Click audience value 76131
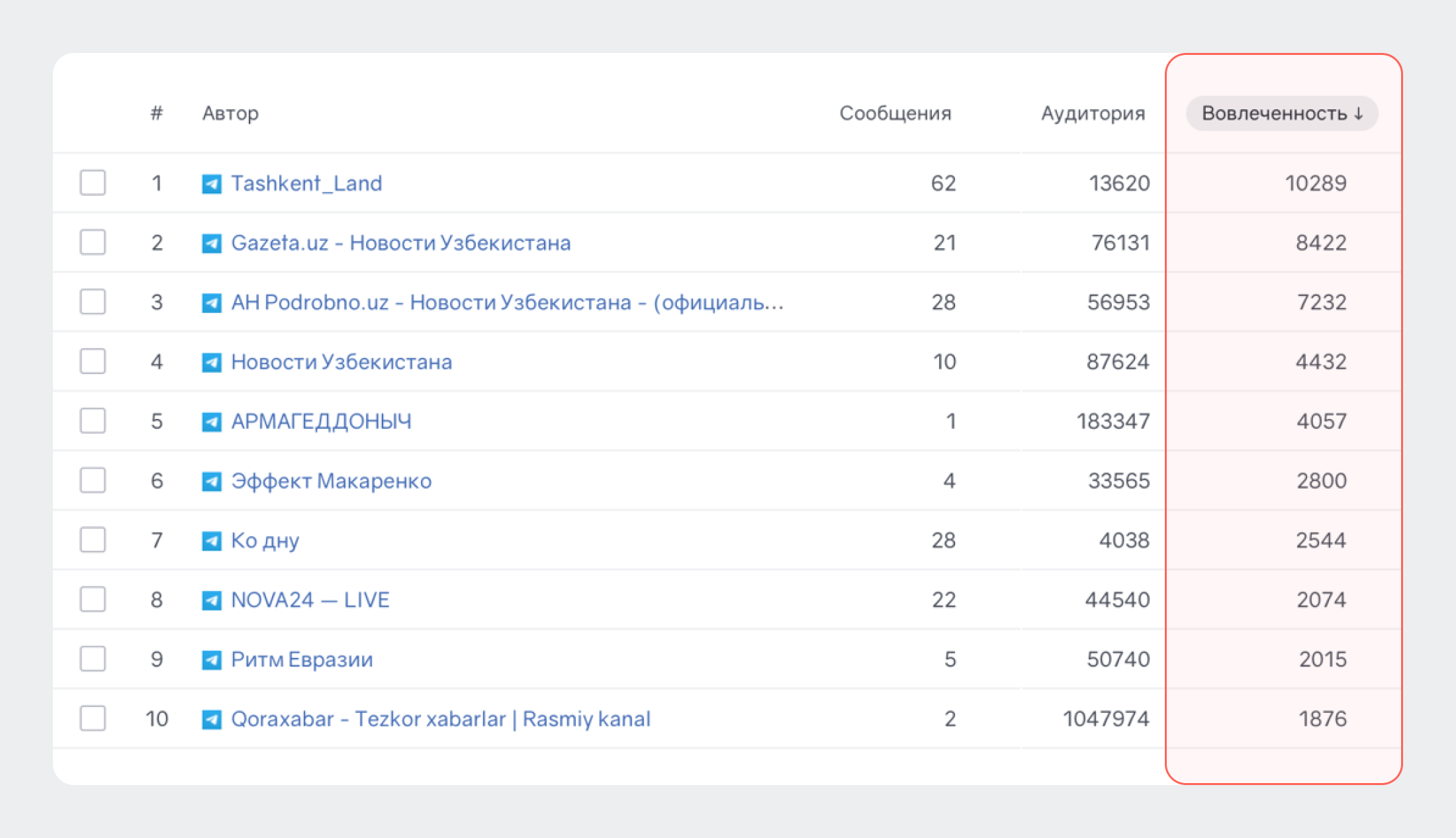The image size is (1456, 838). (1120, 242)
